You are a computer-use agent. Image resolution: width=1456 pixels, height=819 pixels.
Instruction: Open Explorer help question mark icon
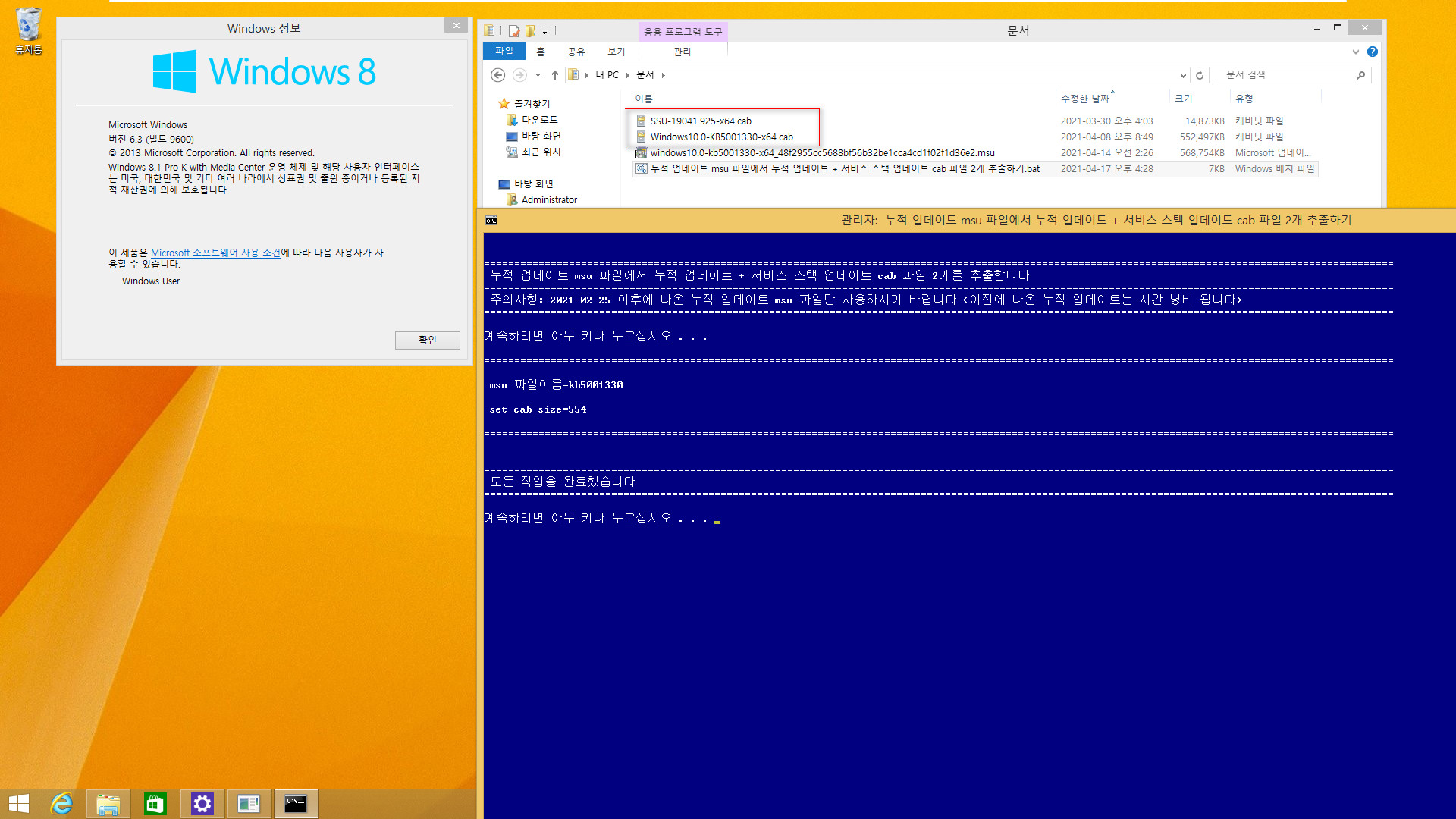(1373, 52)
